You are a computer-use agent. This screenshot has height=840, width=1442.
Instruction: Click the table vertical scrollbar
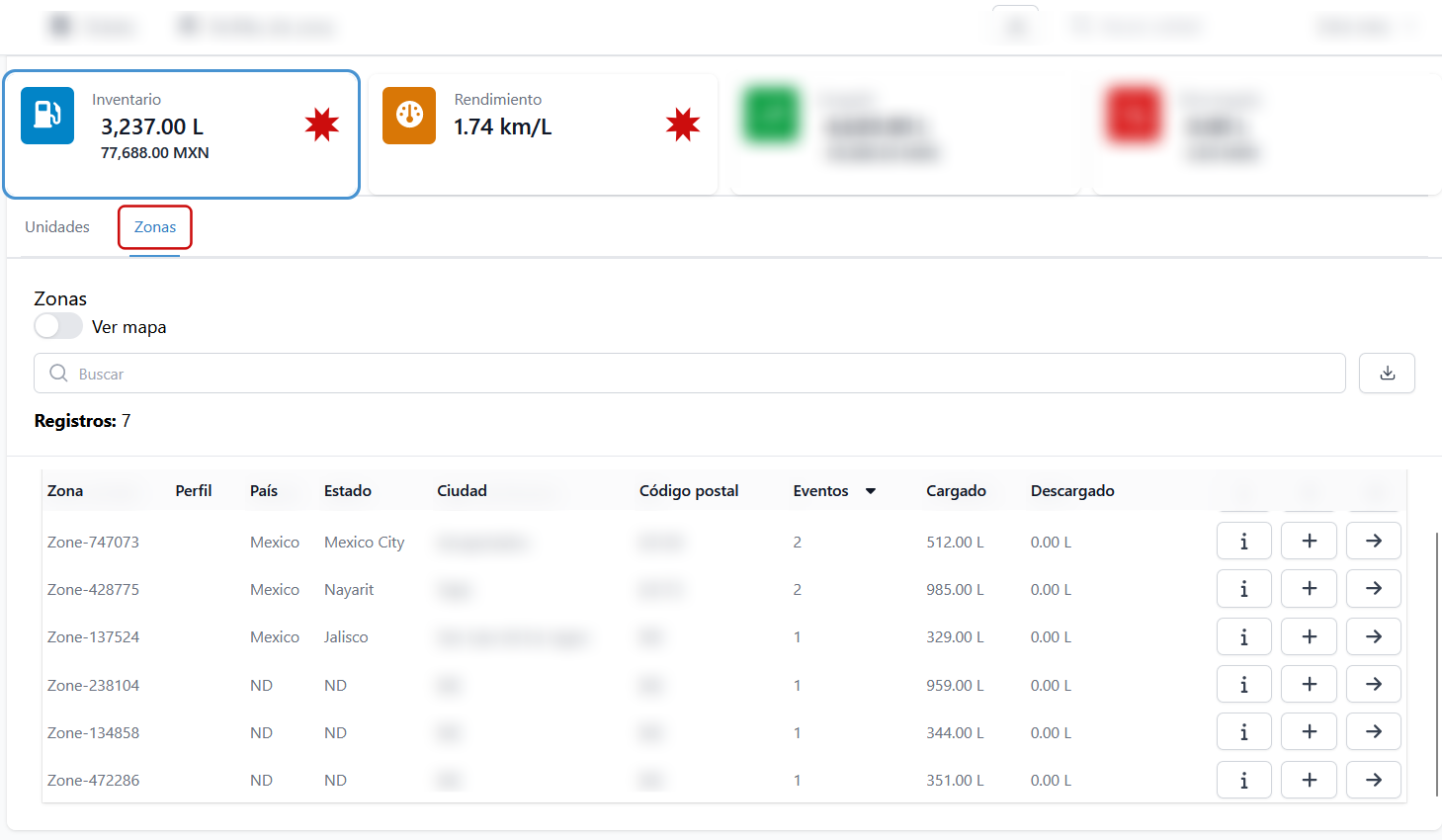coord(1436,662)
